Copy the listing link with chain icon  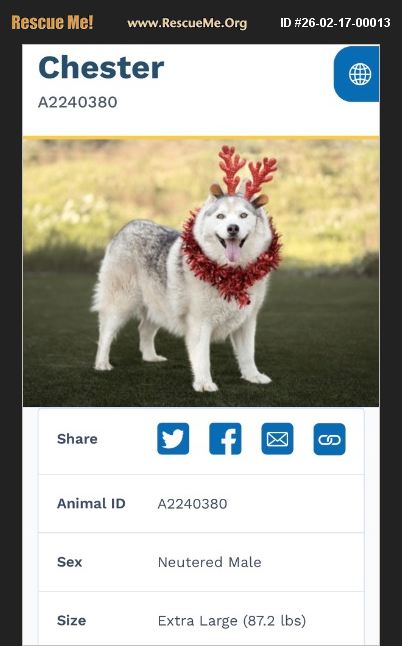point(330,439)
